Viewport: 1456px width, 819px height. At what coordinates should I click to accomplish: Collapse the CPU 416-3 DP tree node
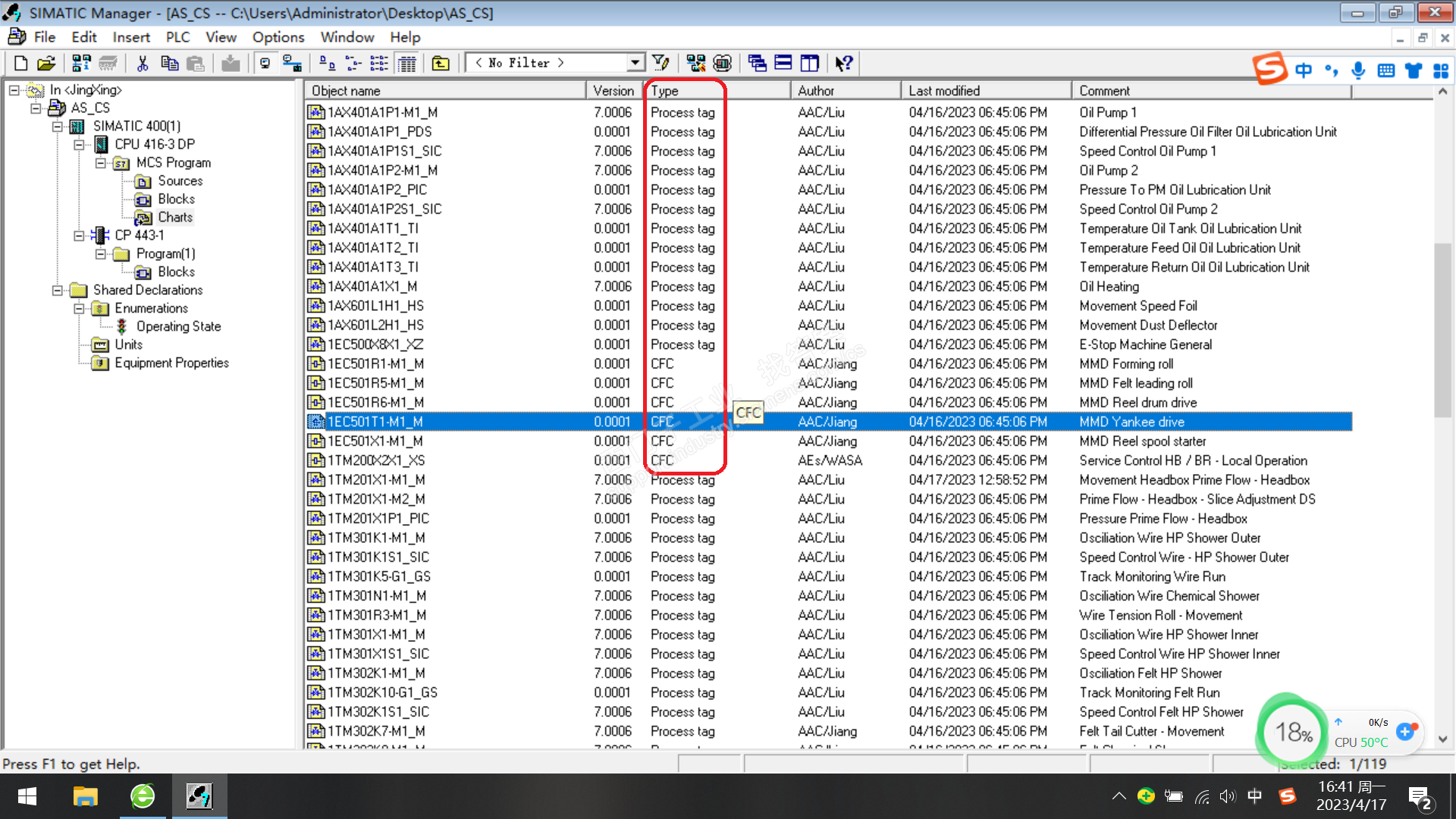tap(79, 144)
